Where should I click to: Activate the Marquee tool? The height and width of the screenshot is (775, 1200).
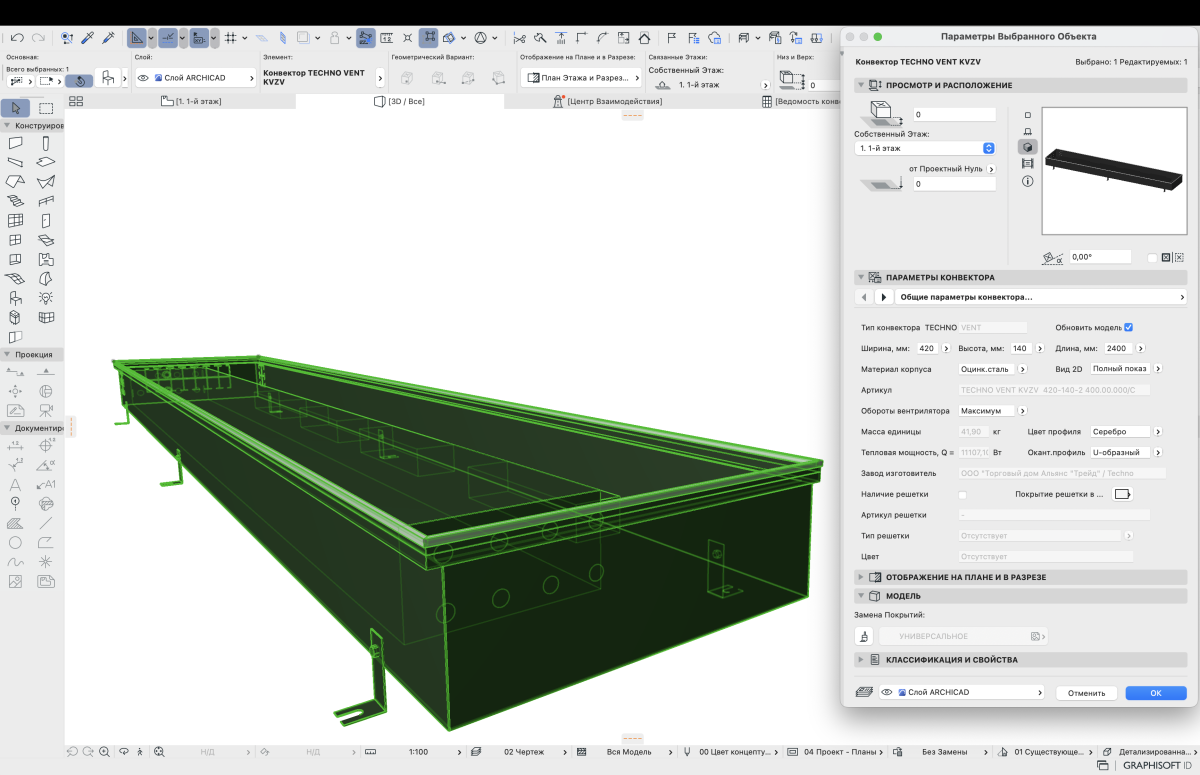46,108
